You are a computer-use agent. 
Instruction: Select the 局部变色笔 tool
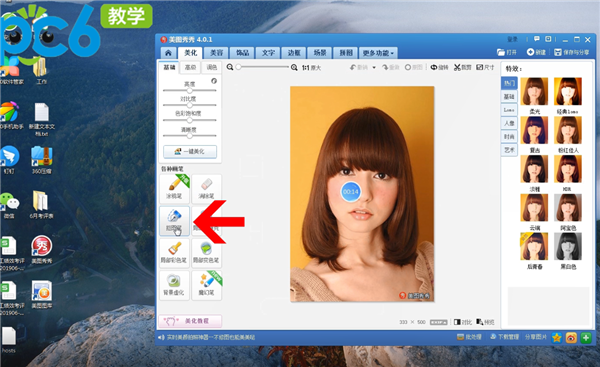tap(207, 253)
